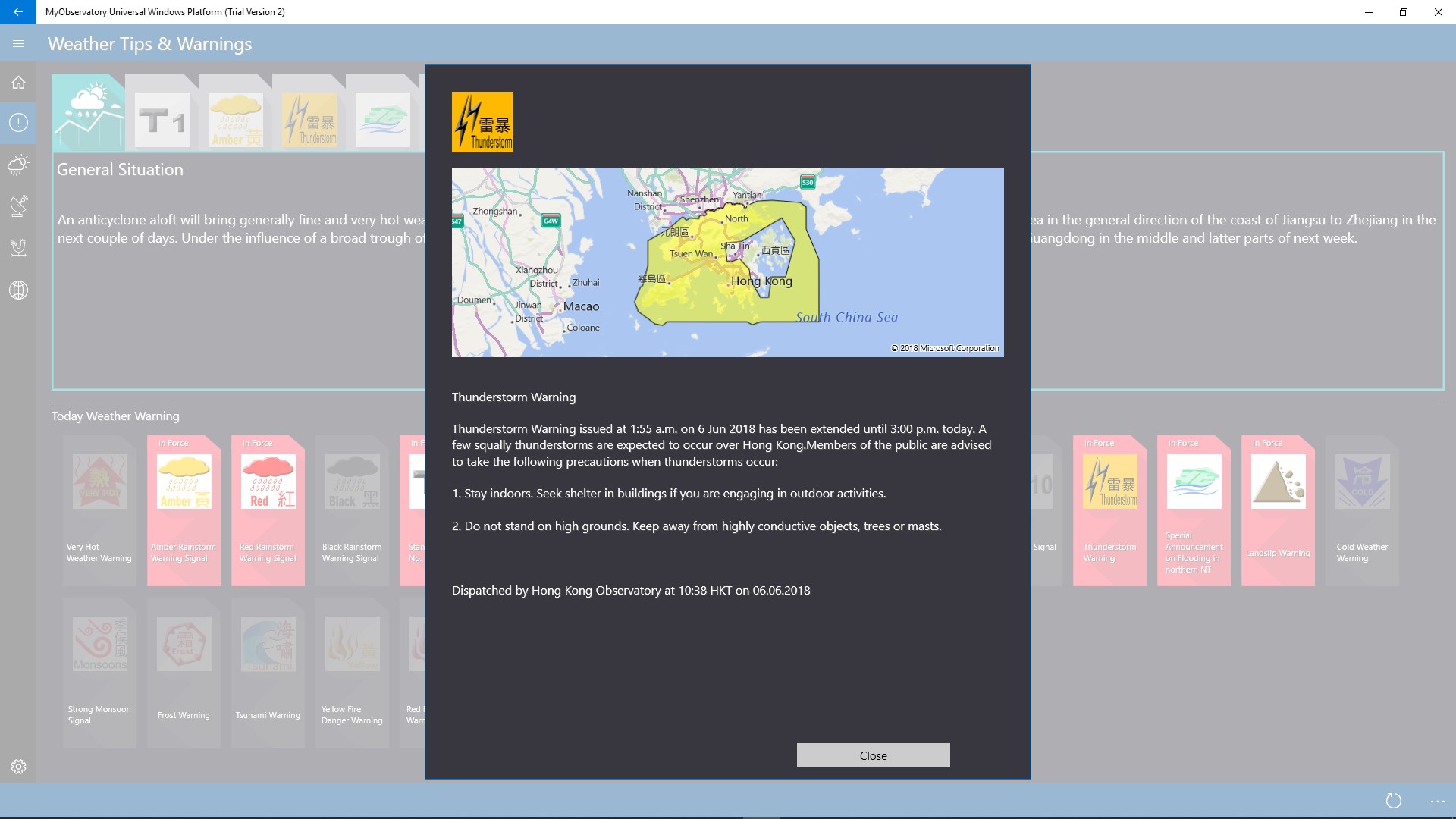Click the back arrow in title bar
Screen dimensions: 1456x819
17,12
